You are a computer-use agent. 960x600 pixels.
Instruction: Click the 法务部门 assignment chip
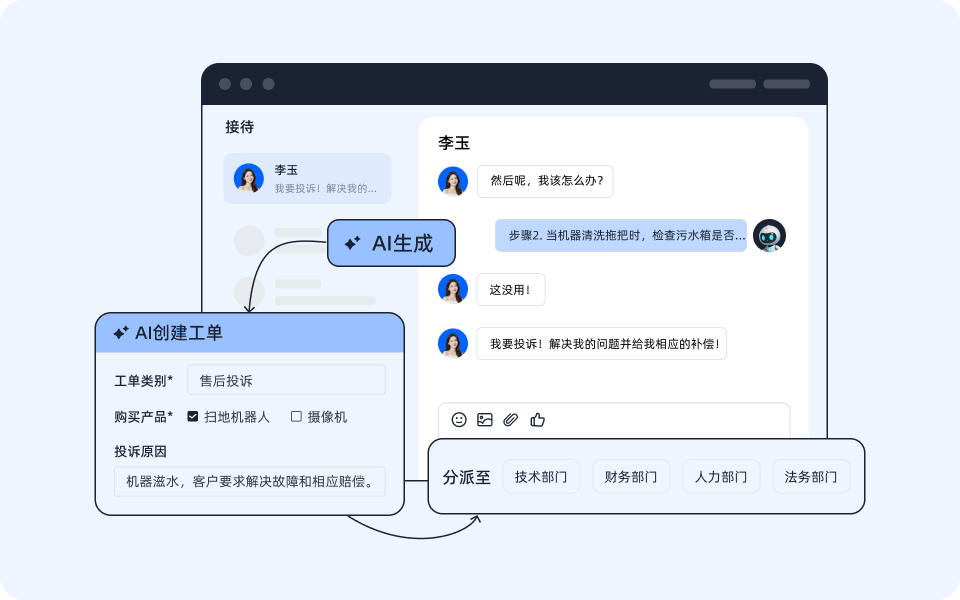click(x=811, y=476)
